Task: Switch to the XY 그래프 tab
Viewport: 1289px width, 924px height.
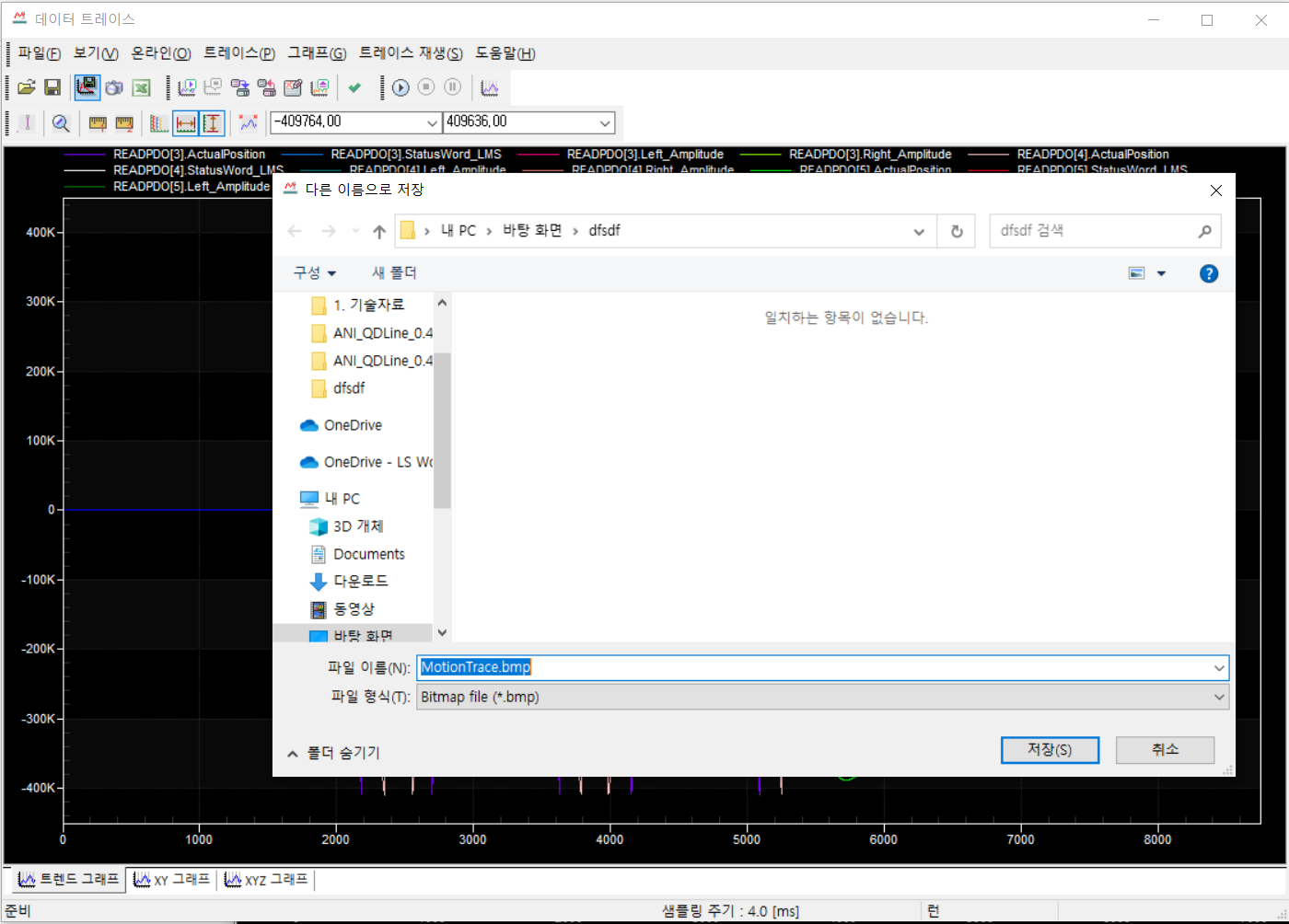Action: [x=171, y=880]
